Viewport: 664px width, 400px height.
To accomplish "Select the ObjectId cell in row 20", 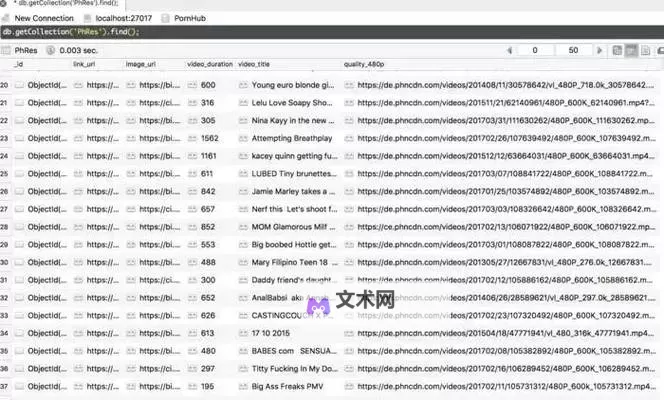I will (47, 85).
